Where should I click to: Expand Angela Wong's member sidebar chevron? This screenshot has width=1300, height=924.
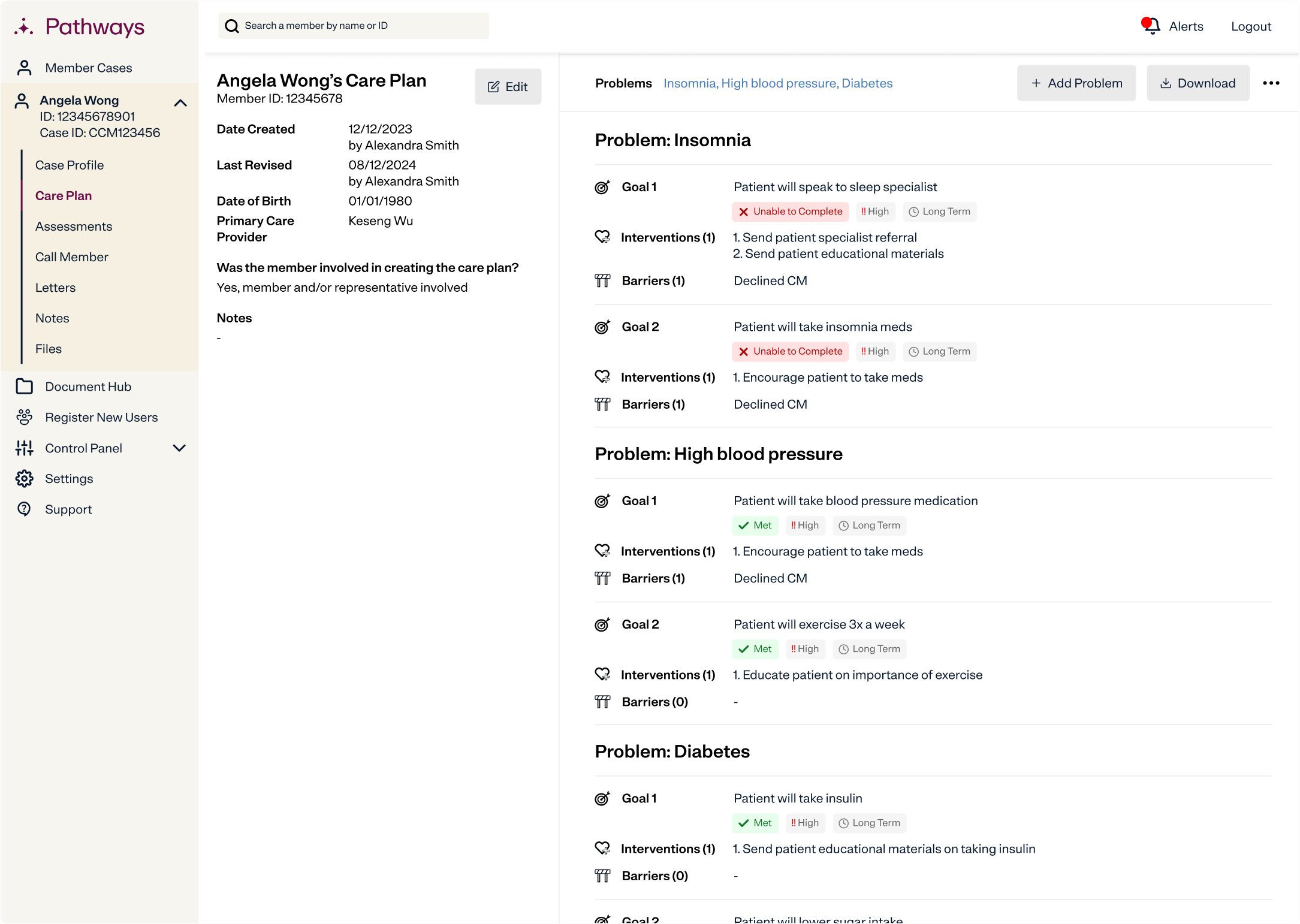[180, 101]
